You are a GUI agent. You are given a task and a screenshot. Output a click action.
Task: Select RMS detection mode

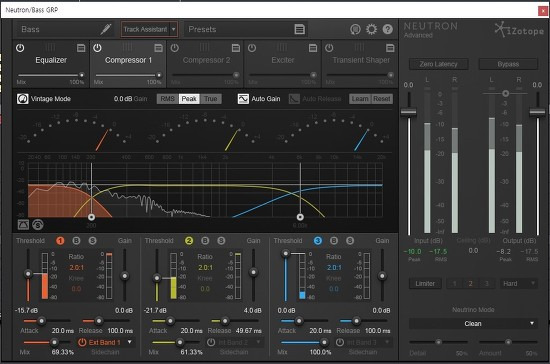[168, 99]
